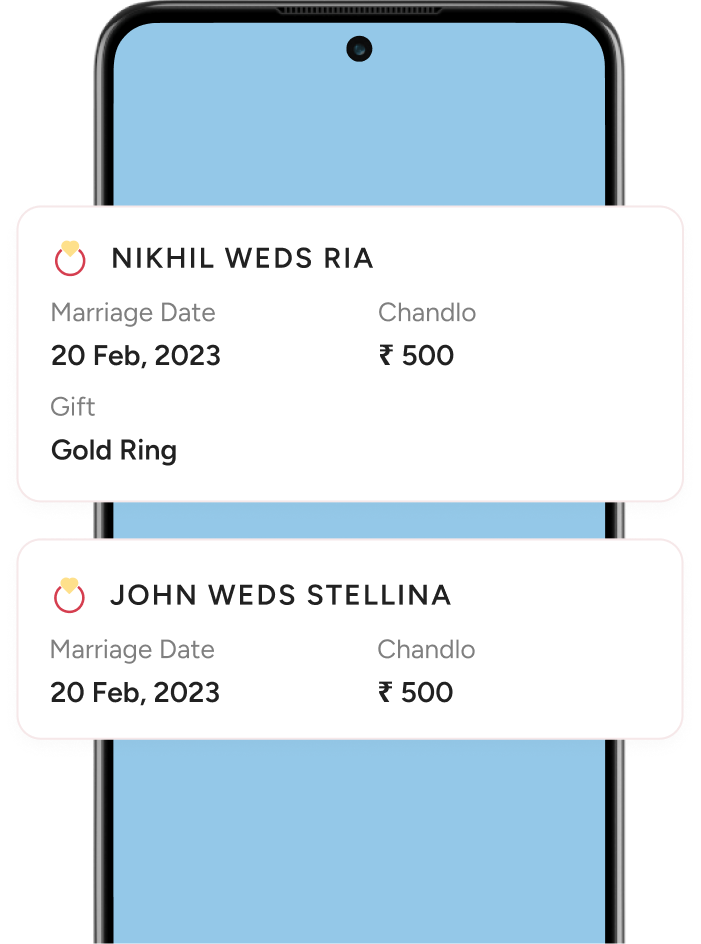Click the blue gap between the two wedding cards
Image resolution: width=701 pixels, height=944 pixels.
click(x=359, y=520)
